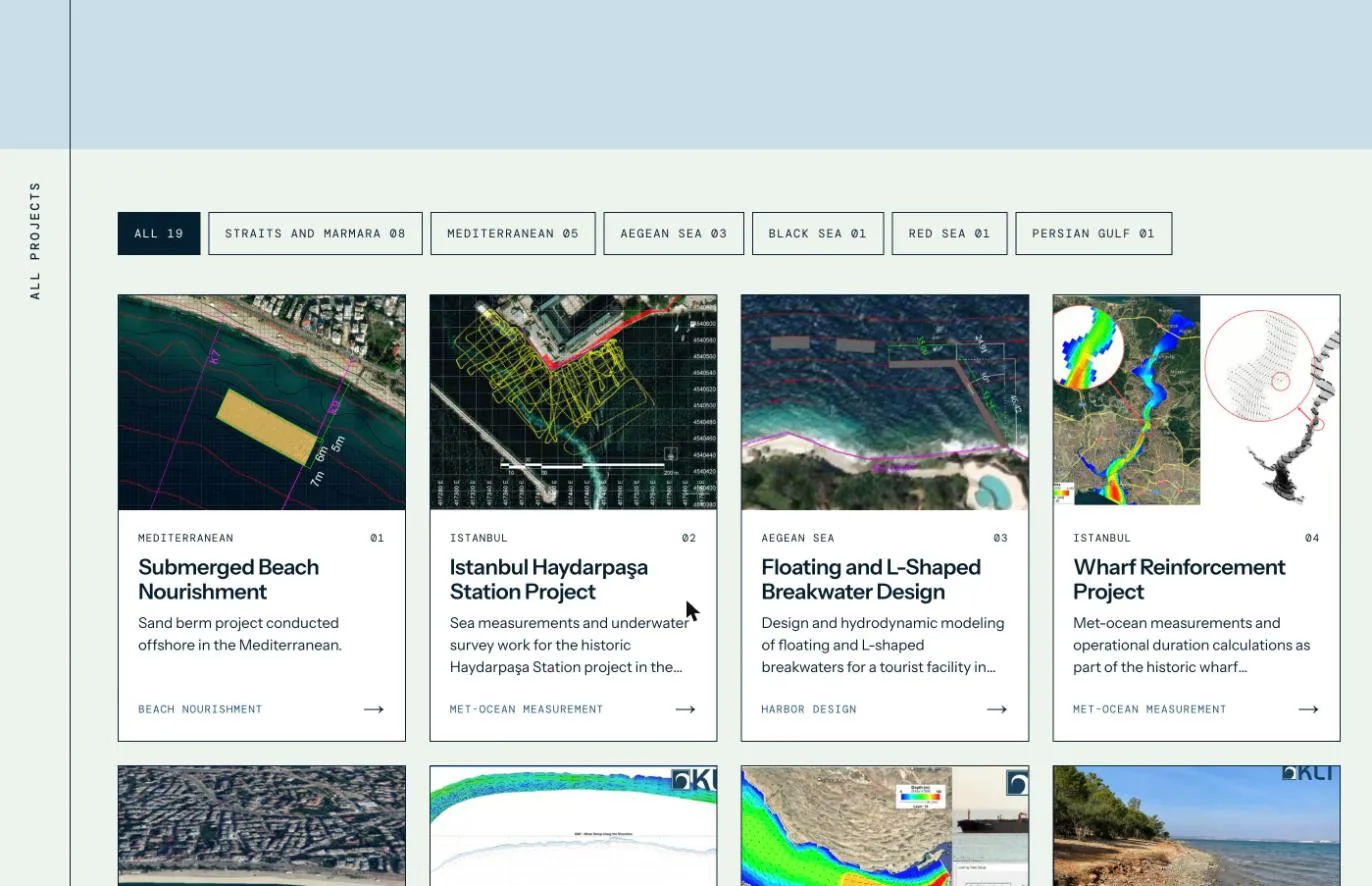Viewport: 1372px width, 886px height.
Task: Open the Haydarpaşa survey tracks thumbnail
Action: click(573, 402)
